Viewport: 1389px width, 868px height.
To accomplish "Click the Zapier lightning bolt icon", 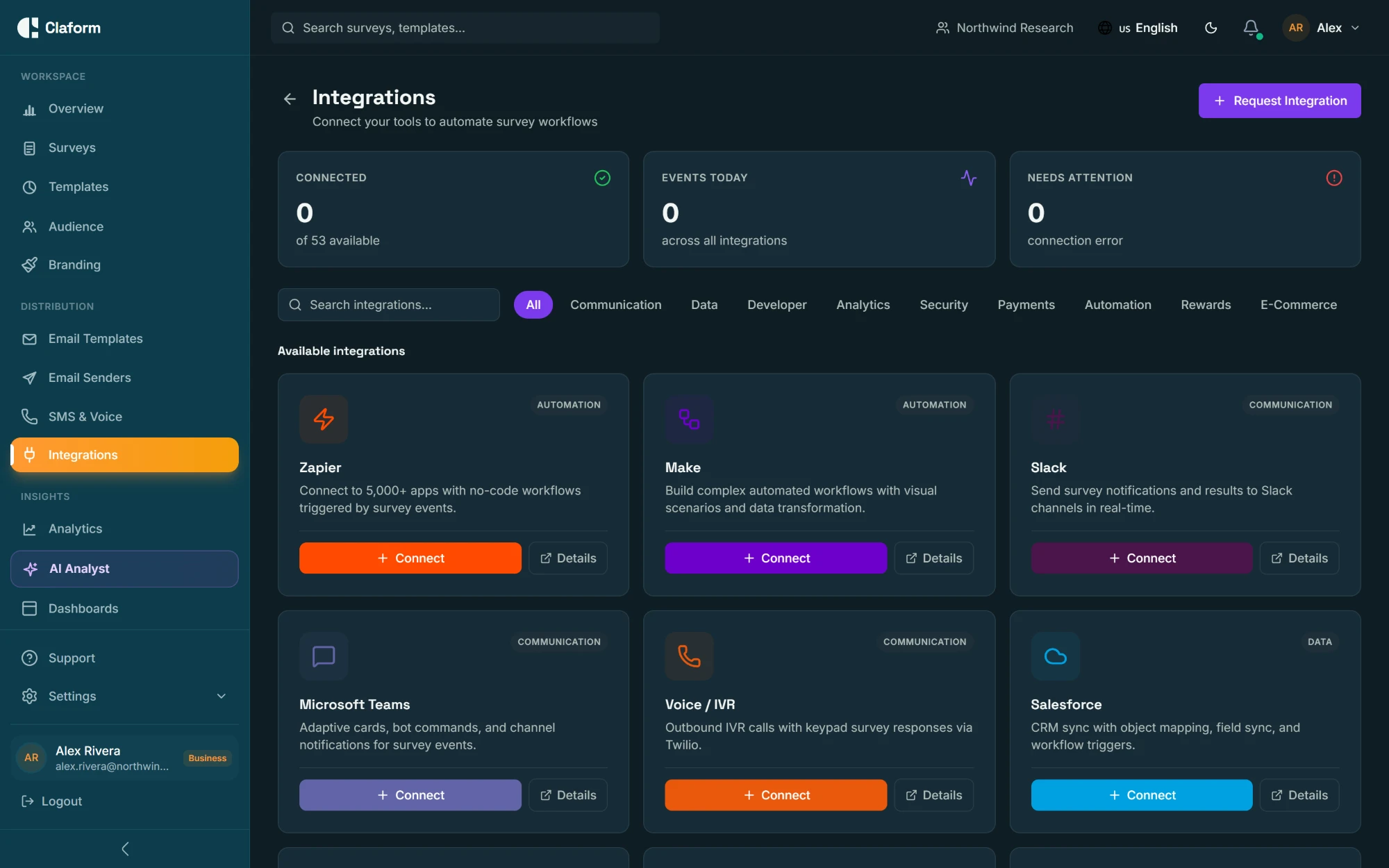I will click(x=324, y=419).
